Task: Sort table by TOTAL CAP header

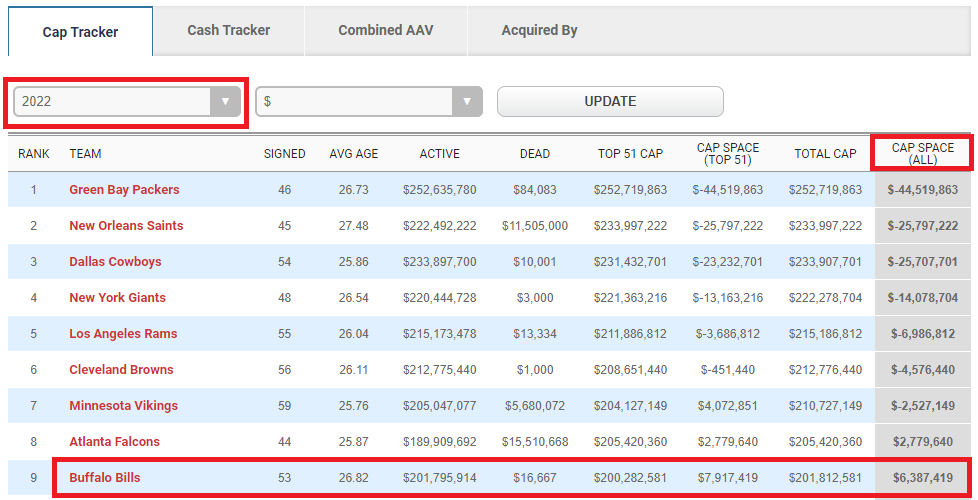Action: pos(825,154)
